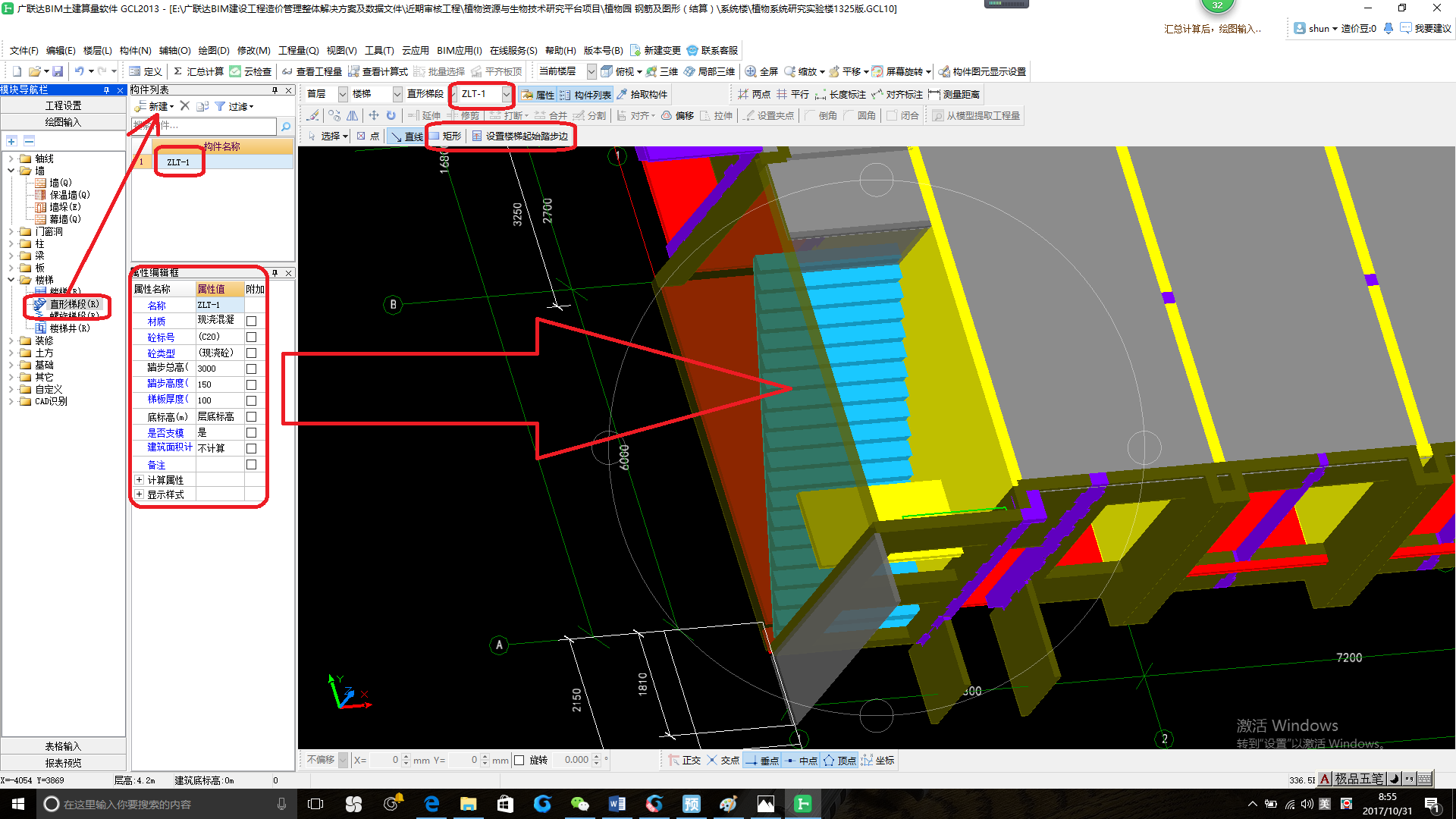Click the delete X icon in component list
This screenshot has height=819, width=1456.
(x=185, y=106)
